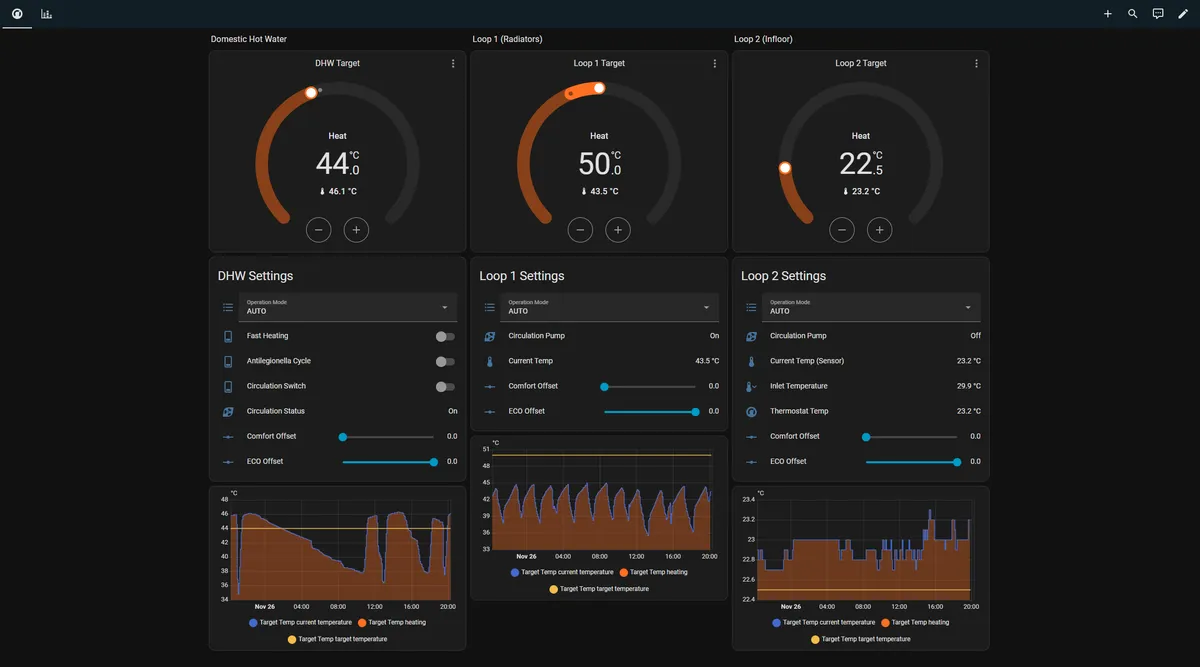
Task: Click Loop 1 Circulation Pump icon
Action: pyautogui.click(x=490, y=336)
